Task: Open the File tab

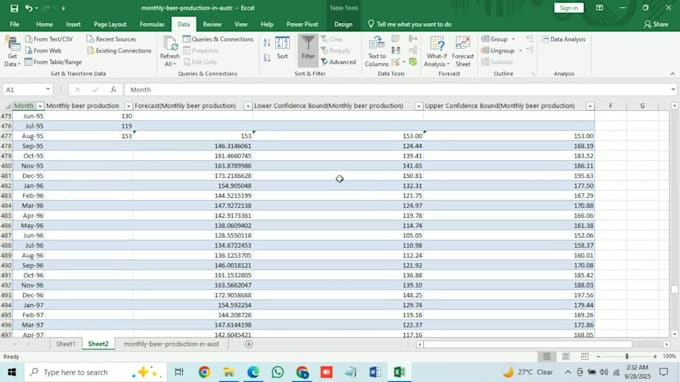Action: (x=14, y=24)
